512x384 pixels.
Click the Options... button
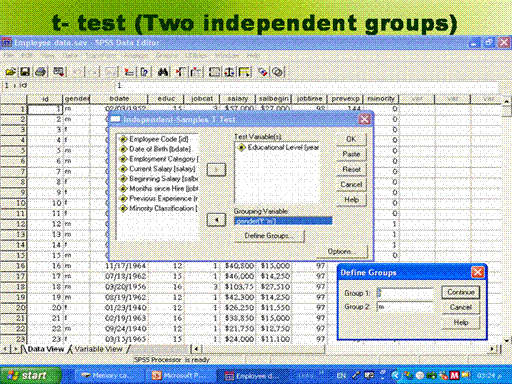[342, 251]
